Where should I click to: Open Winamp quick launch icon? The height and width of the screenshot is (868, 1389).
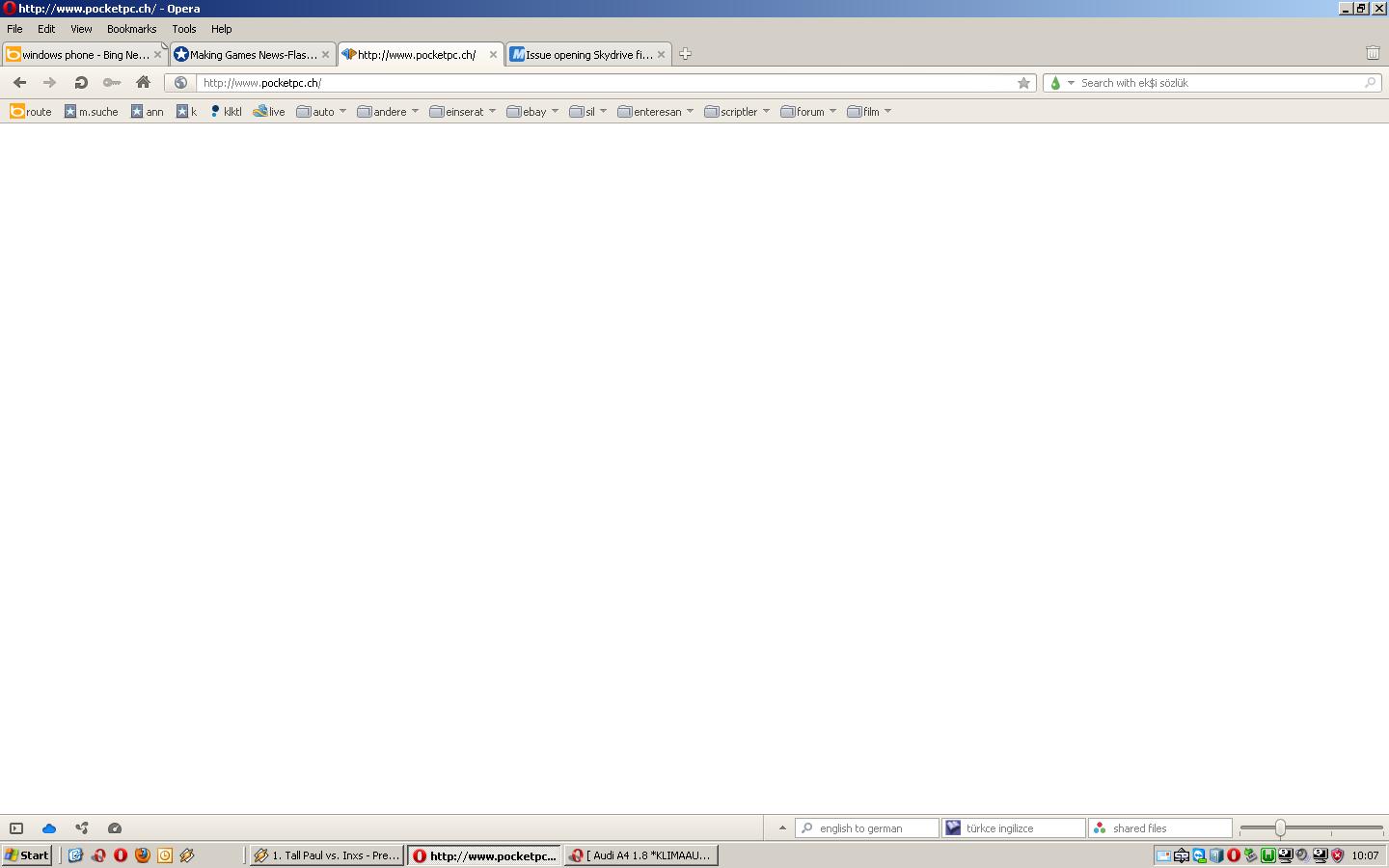click(x=187, y=855)
